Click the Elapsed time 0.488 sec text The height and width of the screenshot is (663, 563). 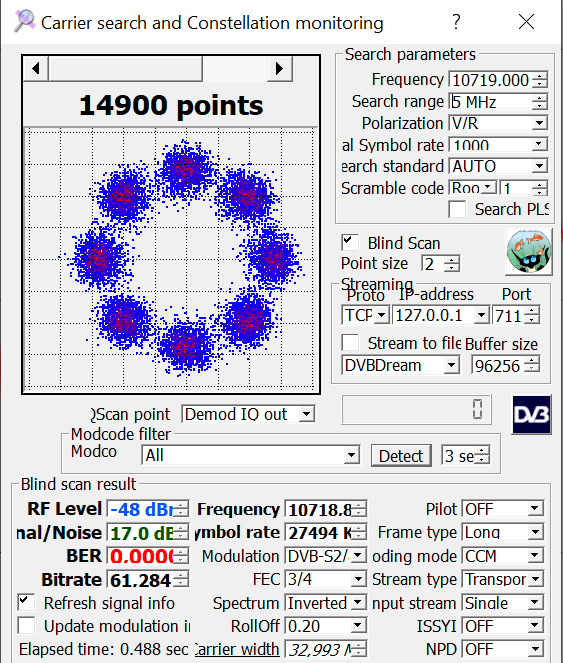(104, 649)
